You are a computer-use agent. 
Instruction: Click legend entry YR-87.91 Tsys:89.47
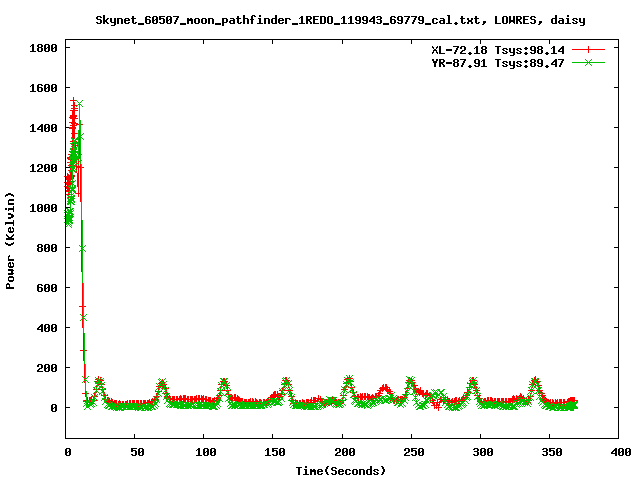pyautogui.click(x=498, y=63)
